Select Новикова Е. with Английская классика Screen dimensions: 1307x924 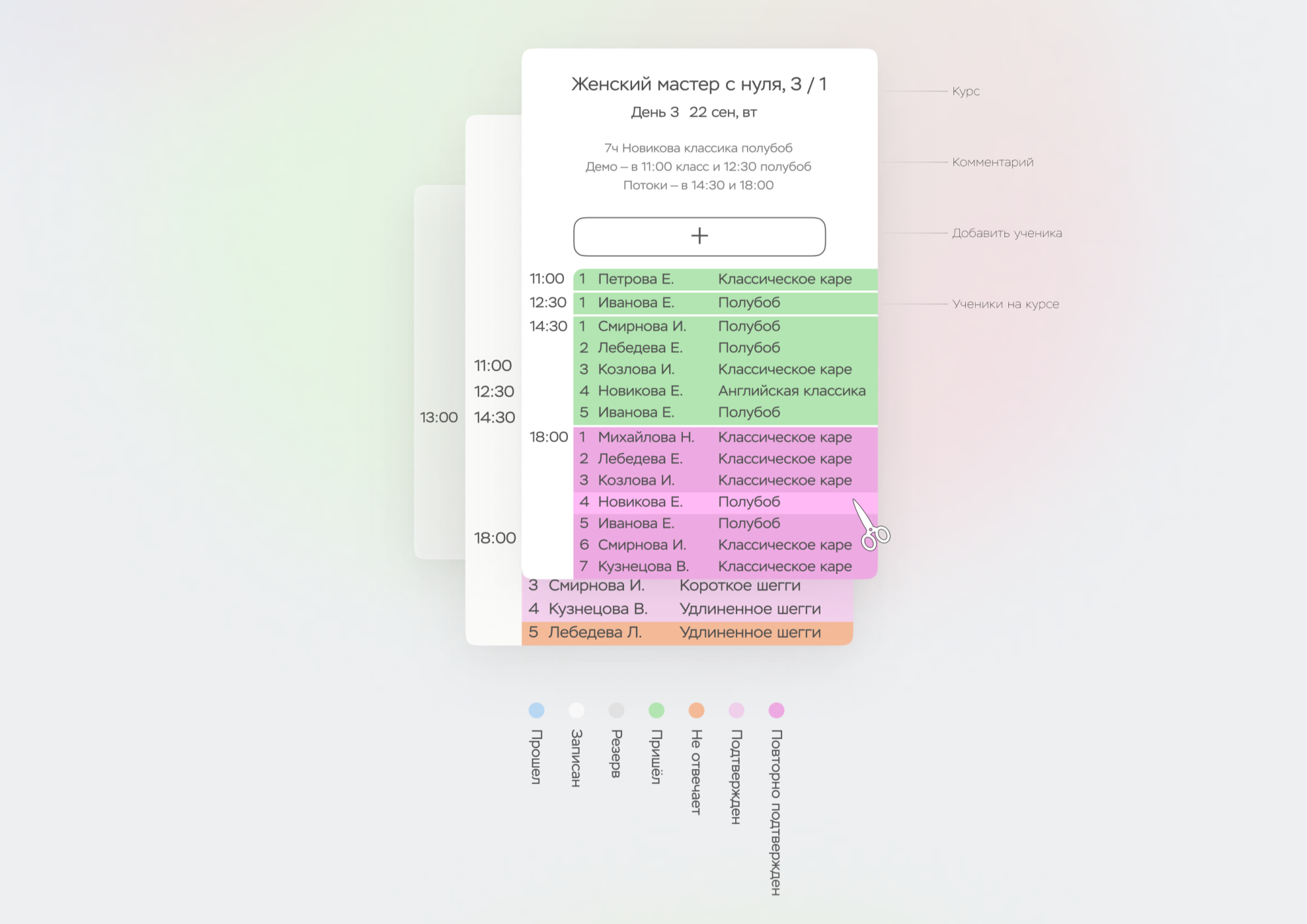724,391
